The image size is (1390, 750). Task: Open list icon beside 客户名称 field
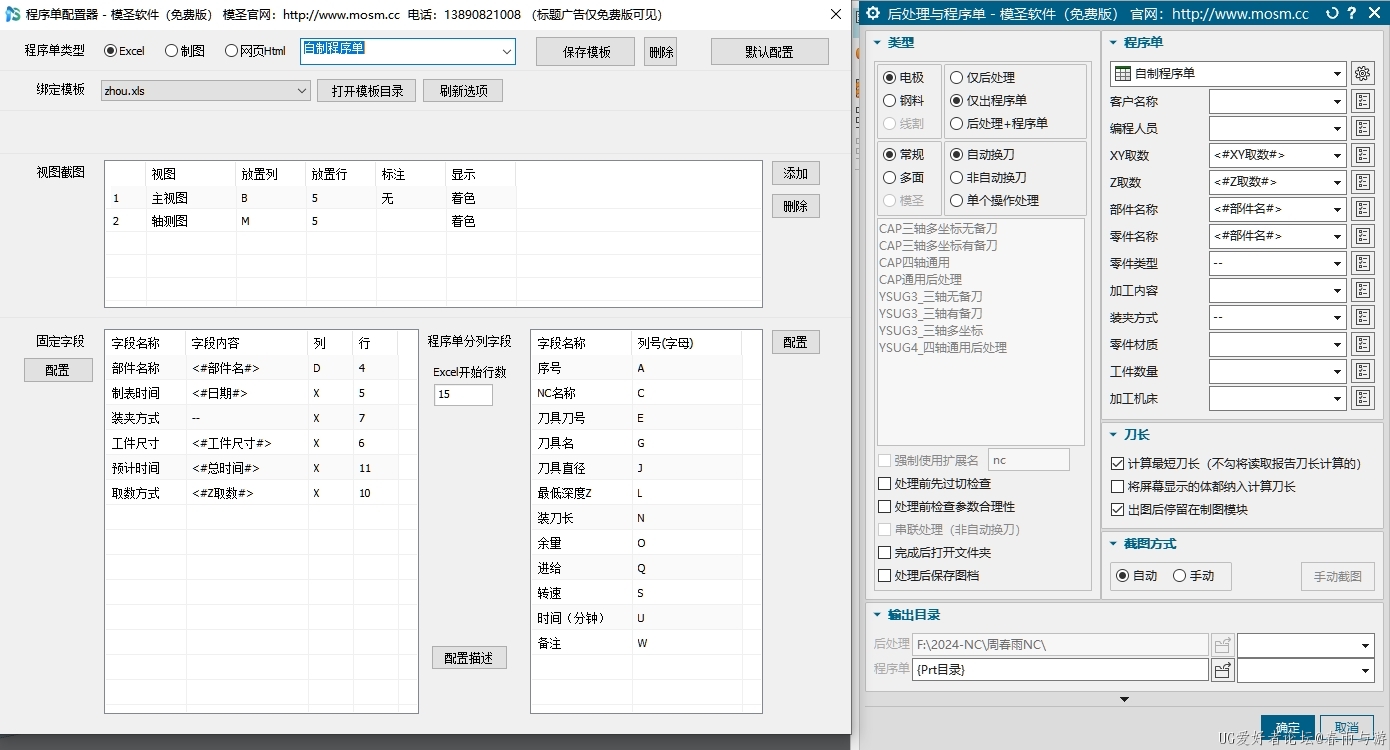click(x=1363, y=101)
